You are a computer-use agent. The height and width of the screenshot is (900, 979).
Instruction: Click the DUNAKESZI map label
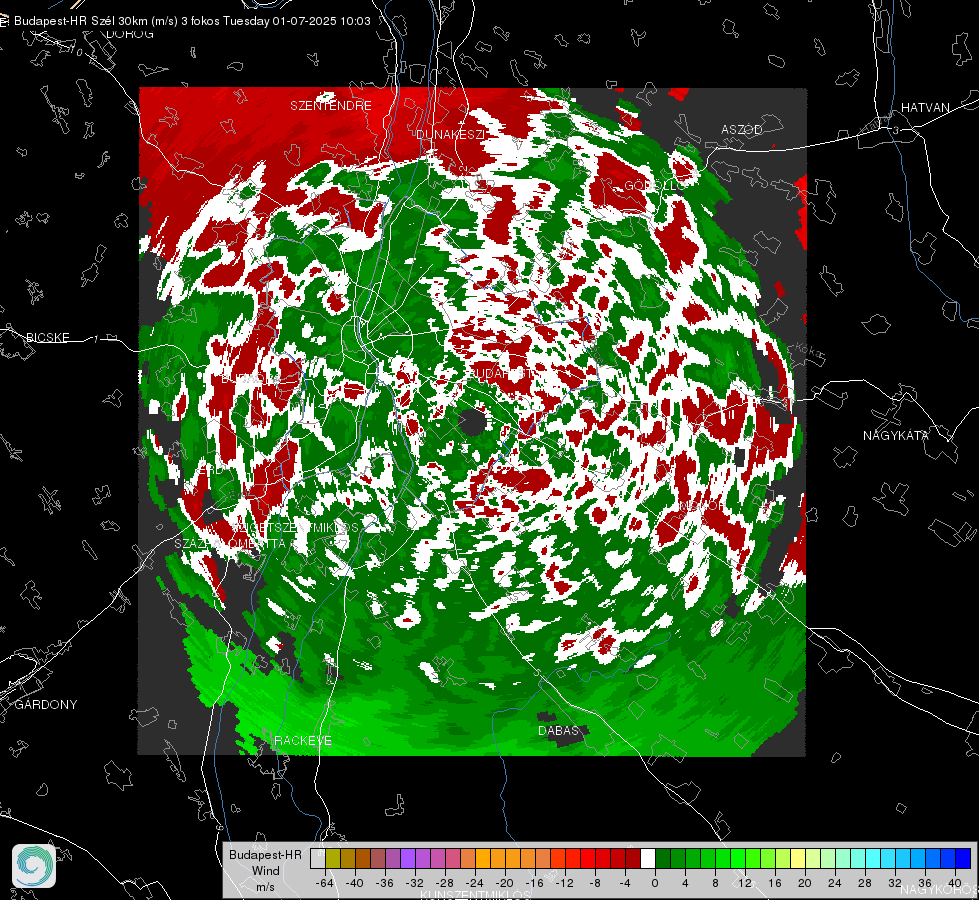(x=450, y=134)
